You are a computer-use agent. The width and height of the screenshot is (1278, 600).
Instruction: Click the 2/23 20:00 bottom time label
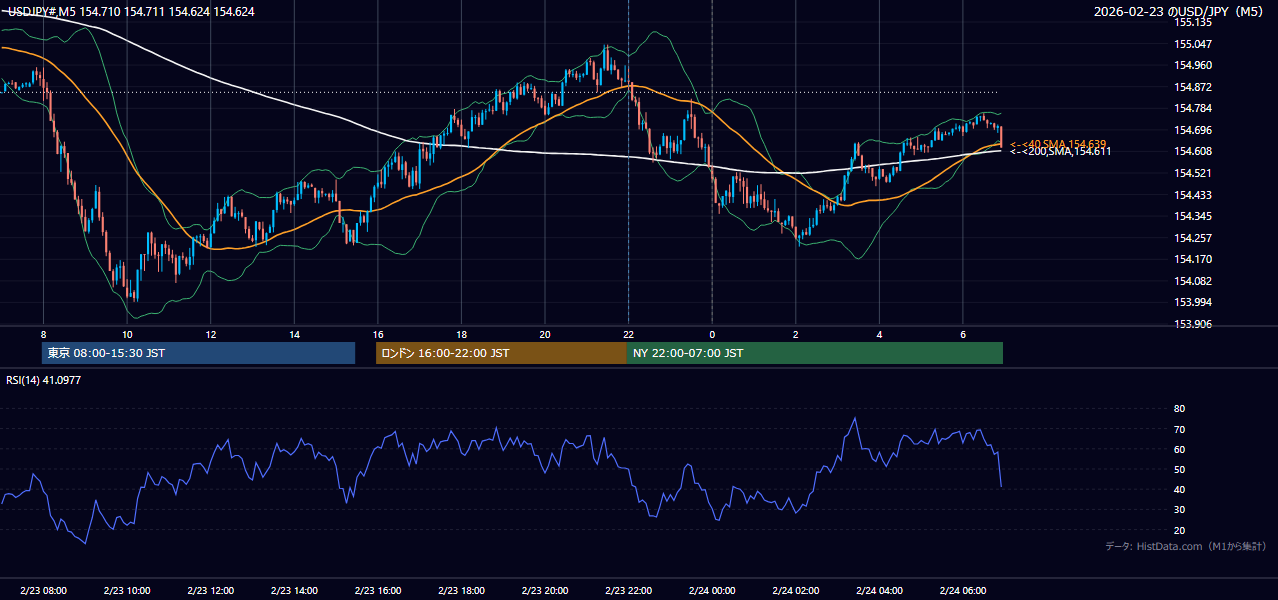pos(544,591)
